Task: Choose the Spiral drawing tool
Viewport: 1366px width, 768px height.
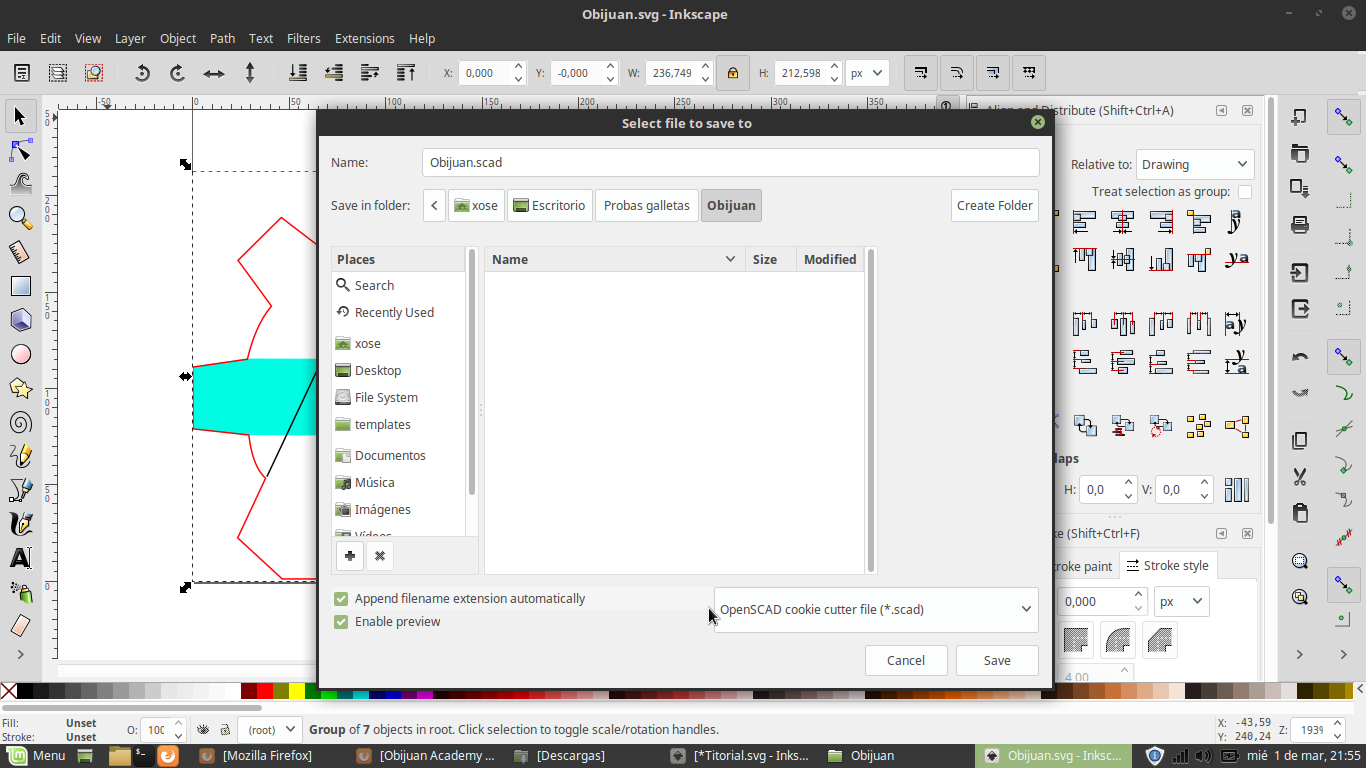Action: pos(20,422)
